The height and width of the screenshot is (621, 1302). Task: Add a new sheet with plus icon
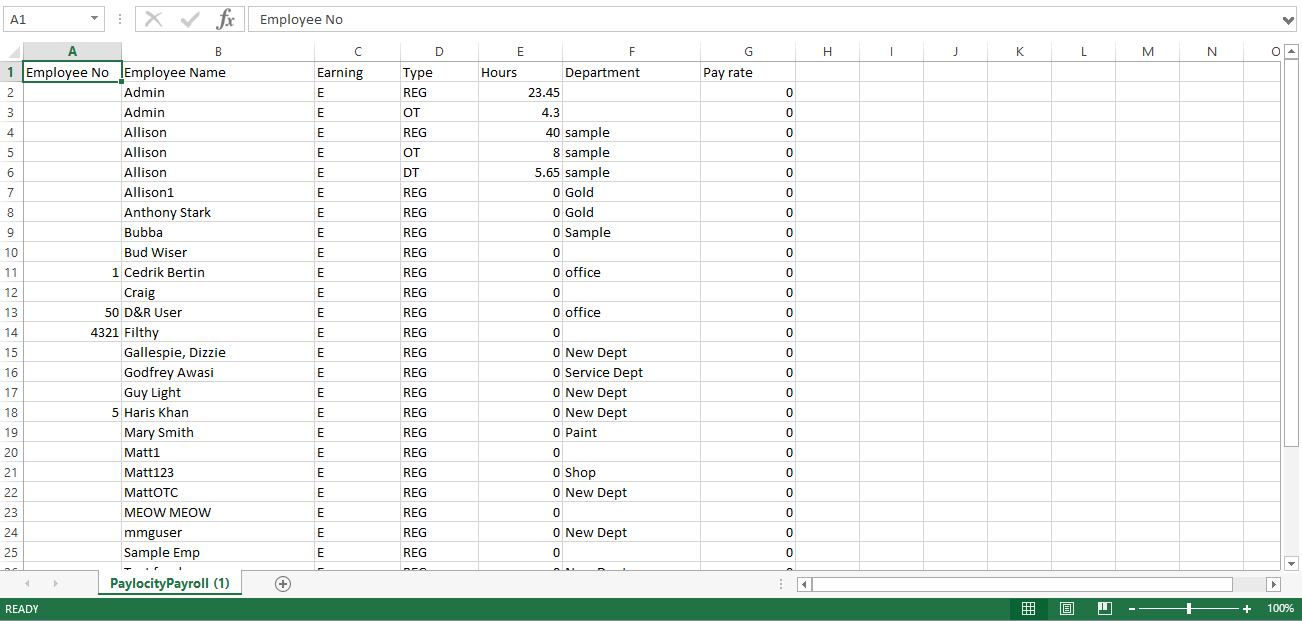(x=283, y=584)
